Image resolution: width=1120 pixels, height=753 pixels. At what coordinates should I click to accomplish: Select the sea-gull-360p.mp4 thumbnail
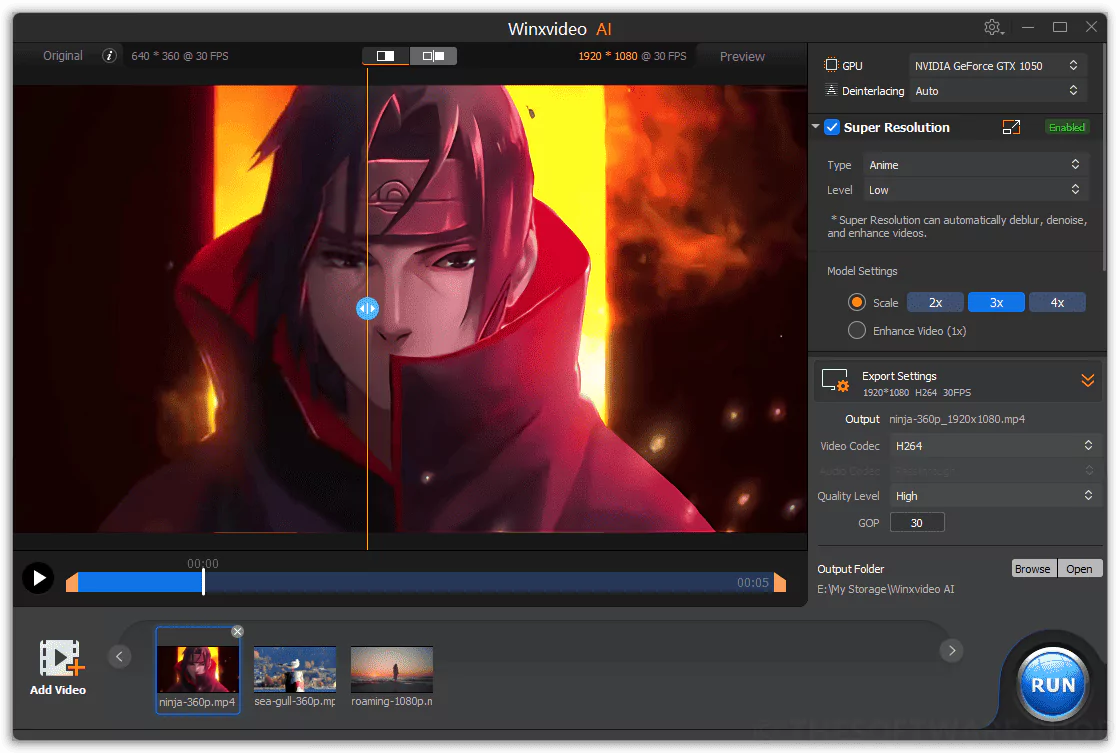pyautogui.click(x=294, y=670)
